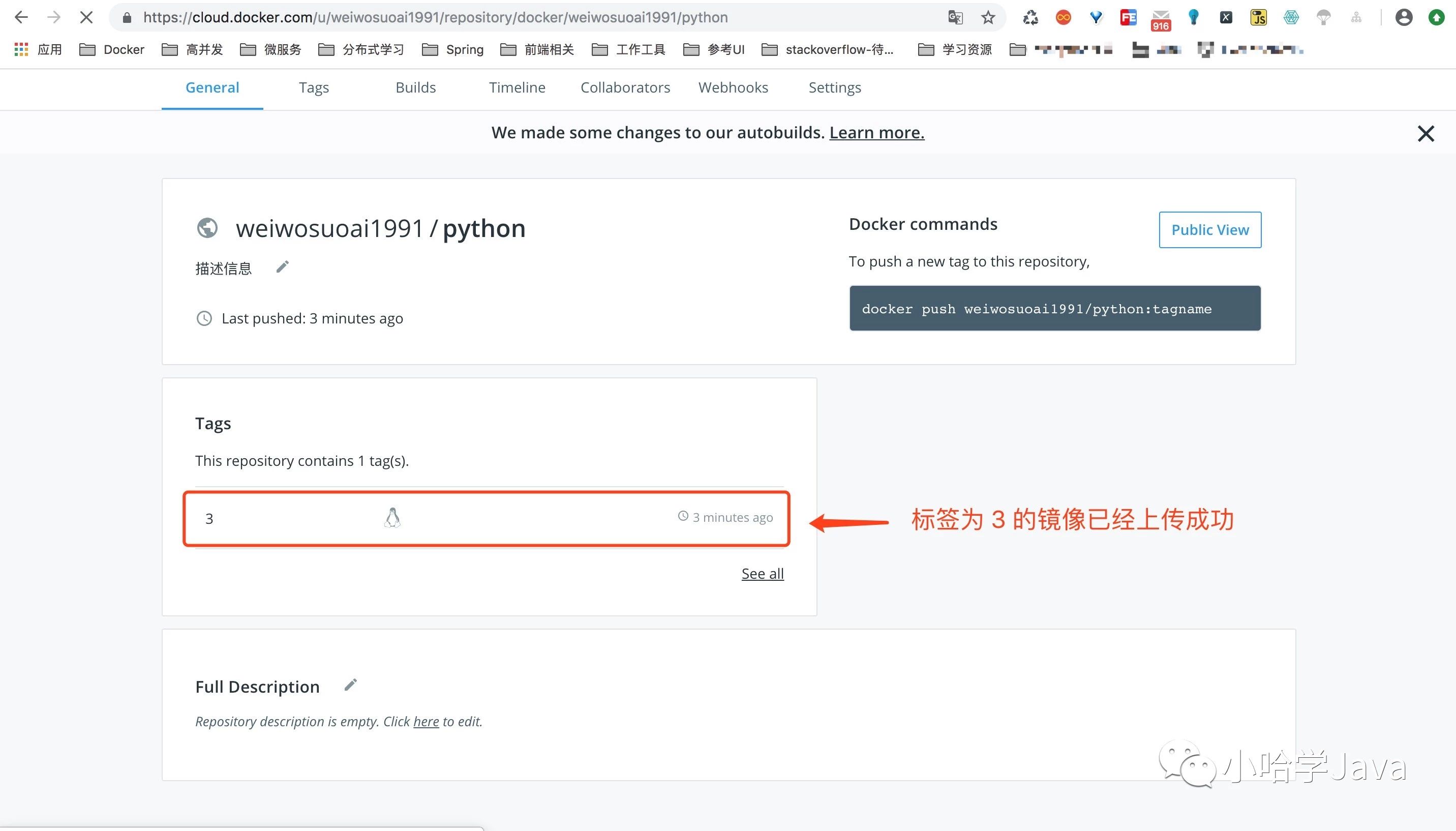The height and width of the screenshot is (831, 1456).
Task: Click the repository description edit field
Action: 282,268
